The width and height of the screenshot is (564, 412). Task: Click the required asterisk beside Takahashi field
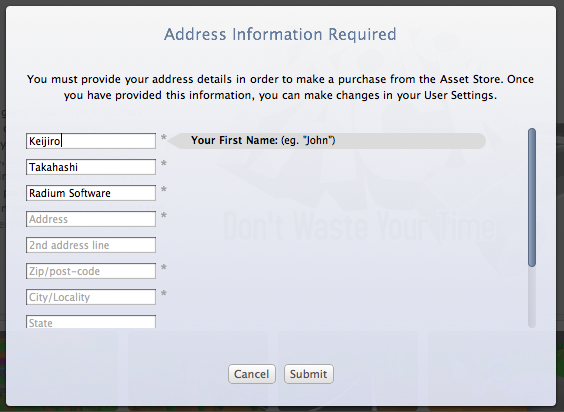coord(164,164)
